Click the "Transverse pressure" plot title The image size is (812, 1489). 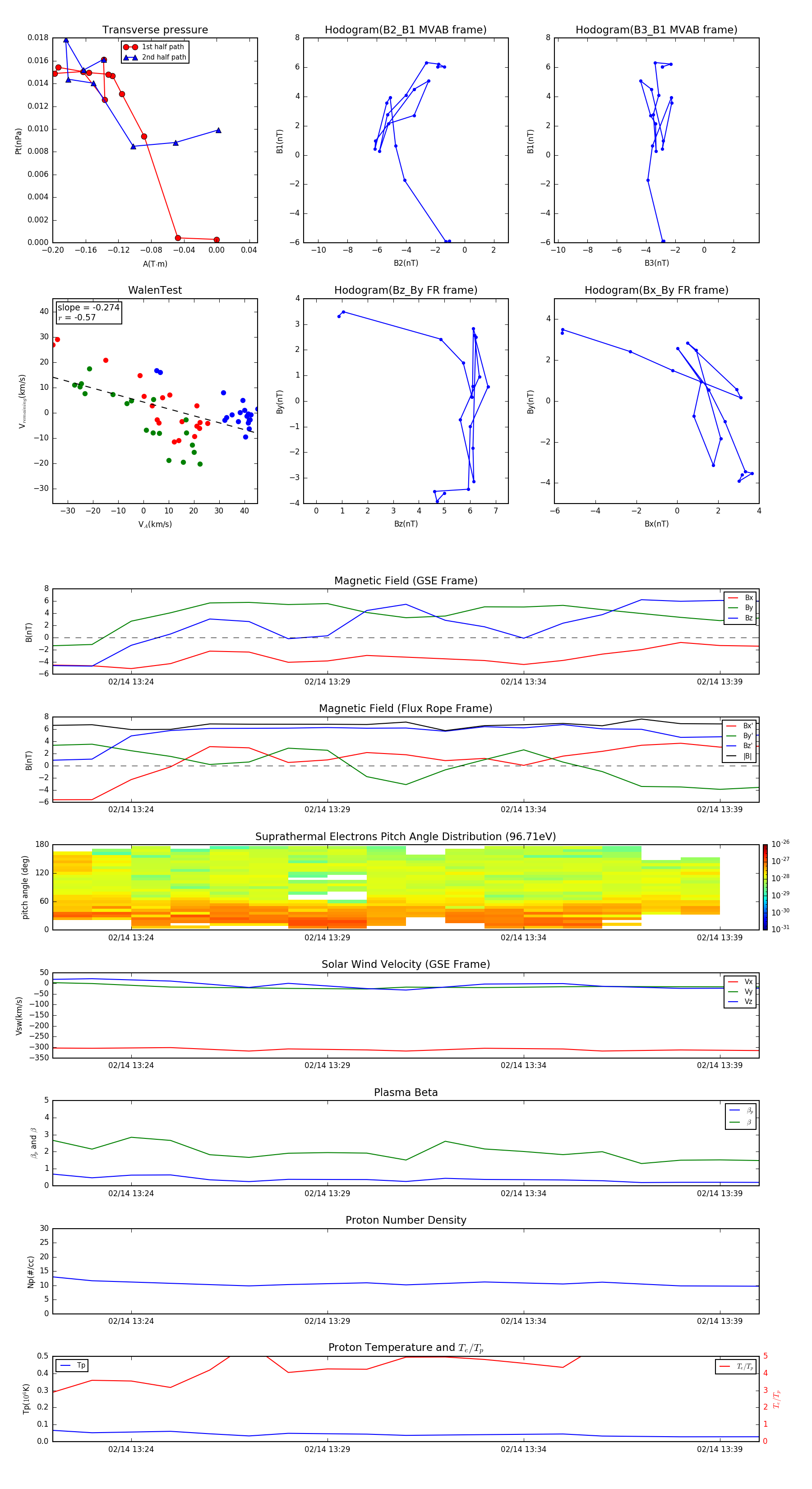click(x=155, y=30)
